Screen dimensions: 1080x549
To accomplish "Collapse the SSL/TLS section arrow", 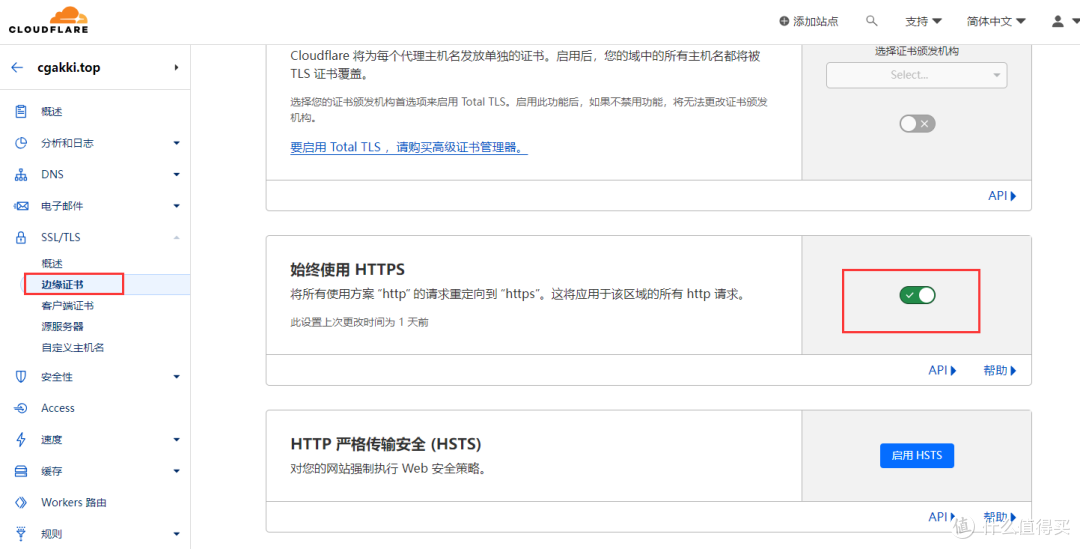I will [x=176, y=238].
